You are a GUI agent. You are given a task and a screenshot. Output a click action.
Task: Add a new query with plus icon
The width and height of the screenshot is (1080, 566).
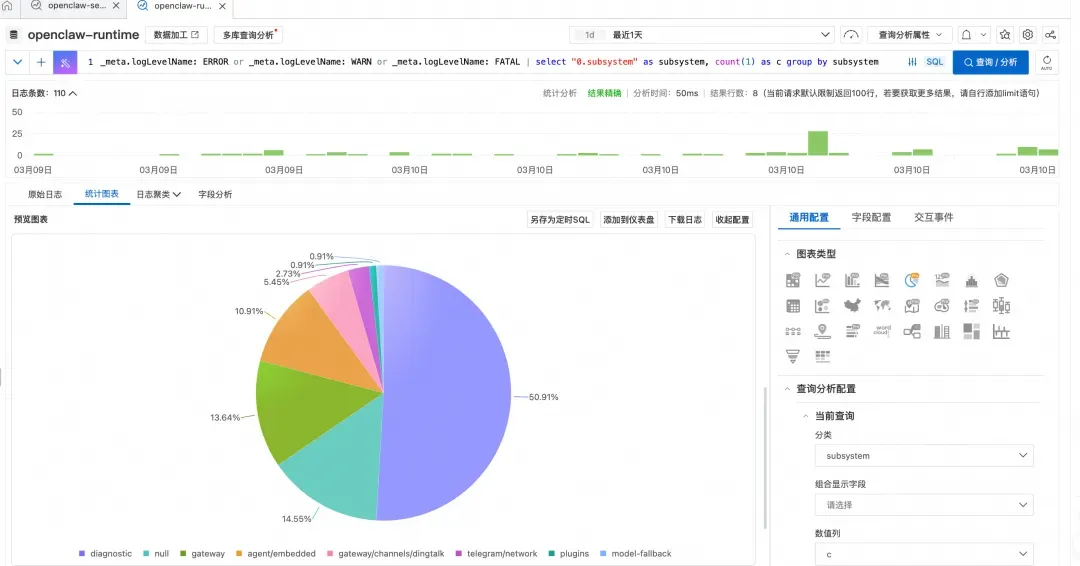click(x=41, y=62)
